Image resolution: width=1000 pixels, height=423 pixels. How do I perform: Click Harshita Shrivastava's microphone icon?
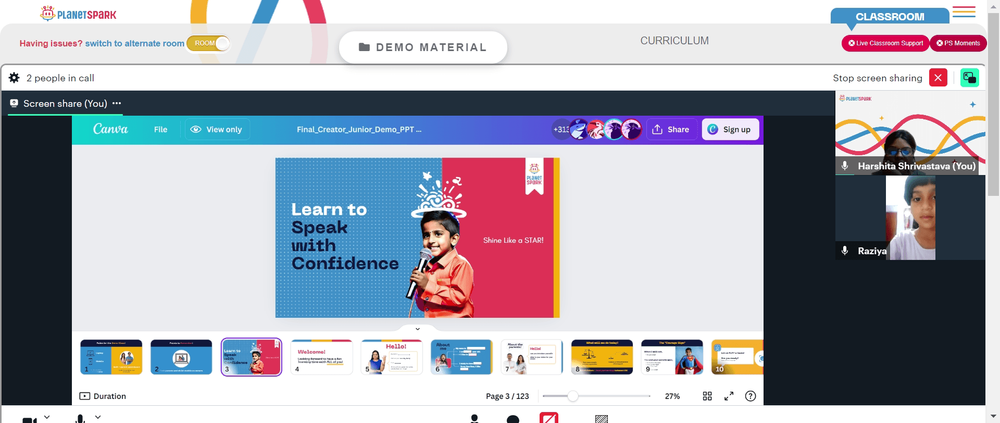tap(845, 166)
